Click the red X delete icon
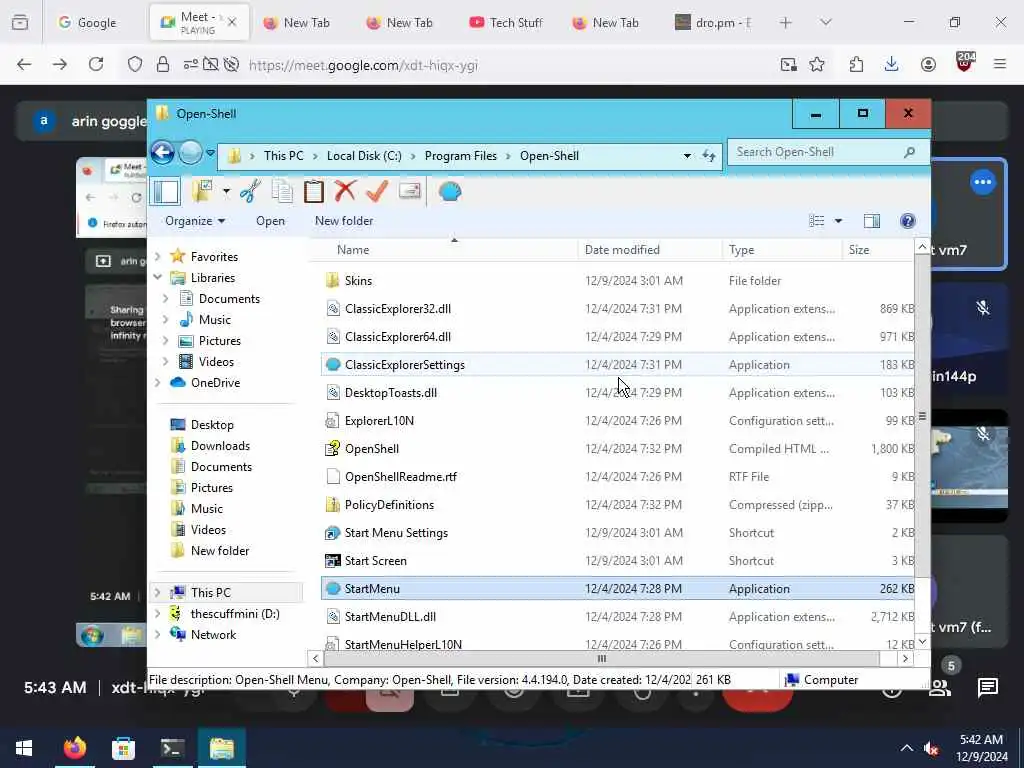Screen dimensions: 1024x768 click(x=345, y=191)
